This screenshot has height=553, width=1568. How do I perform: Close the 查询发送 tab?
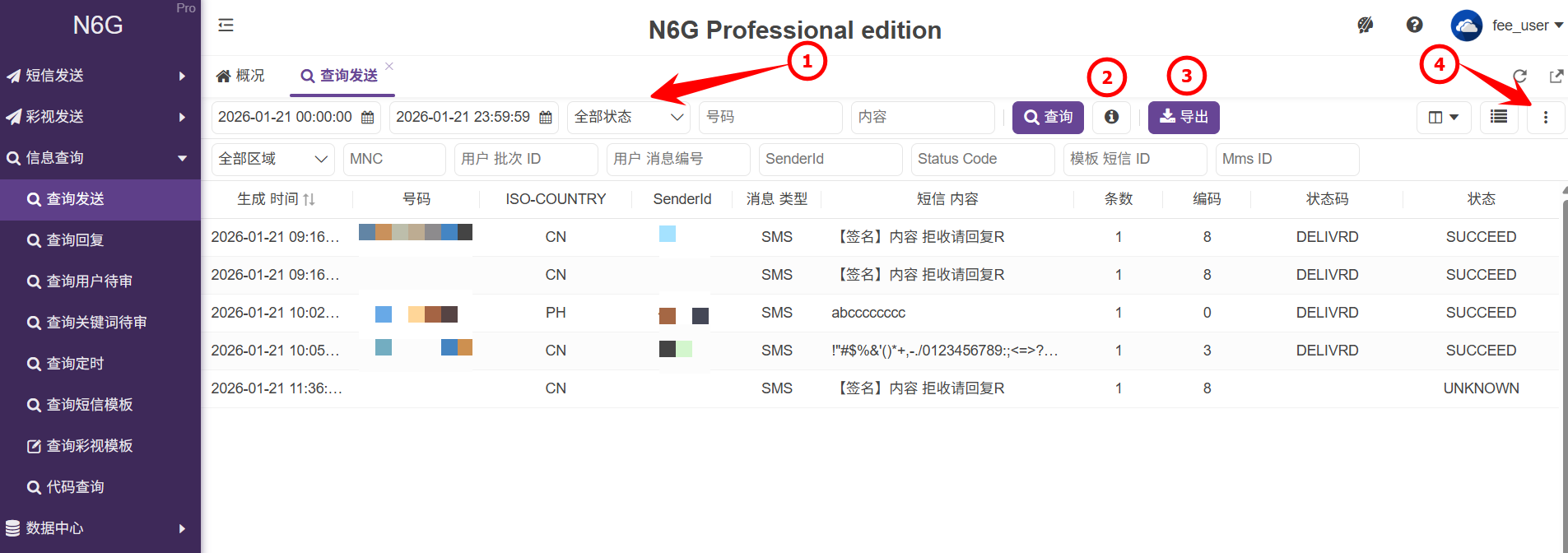(x=389, y=67)
